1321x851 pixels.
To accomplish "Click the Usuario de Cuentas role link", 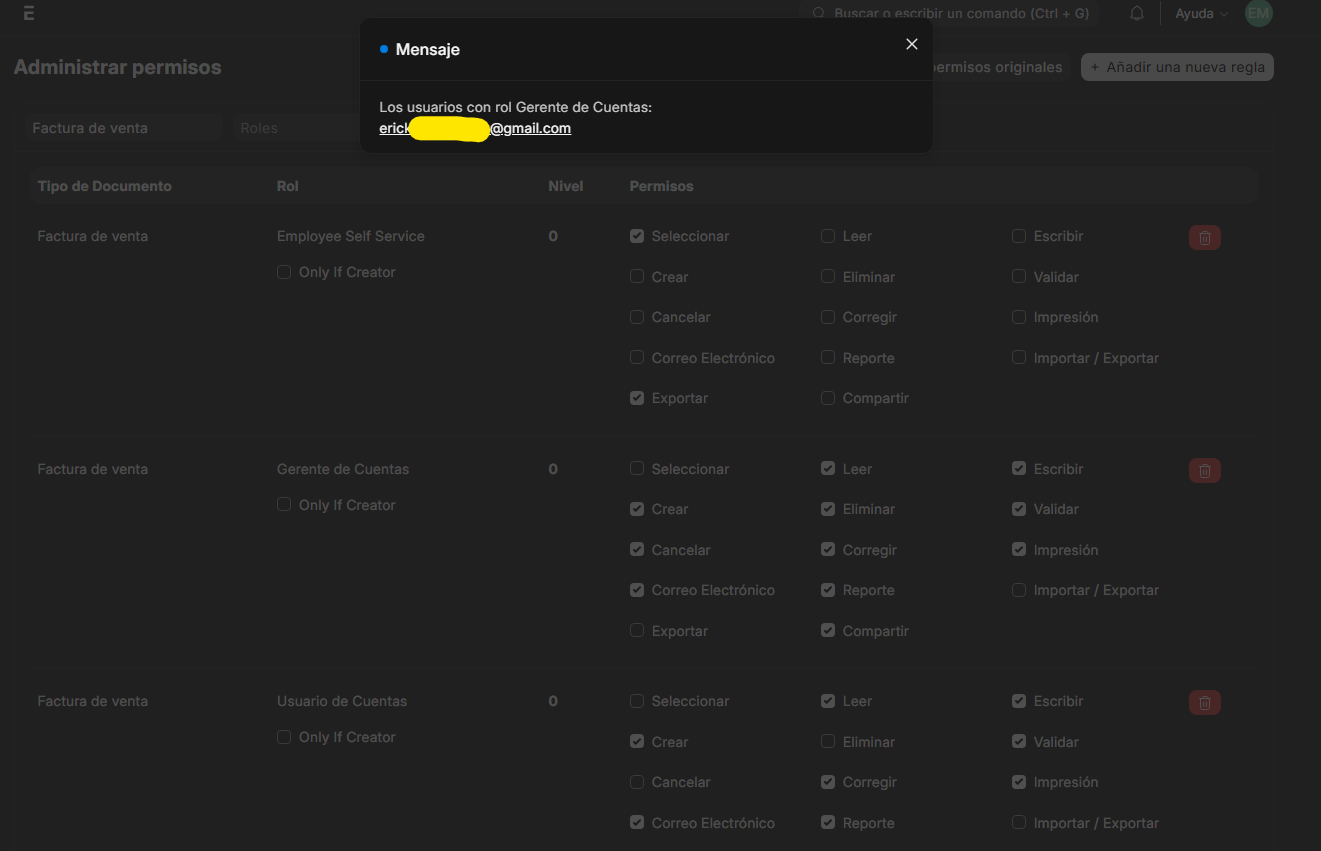I will (x=342, y=701).
